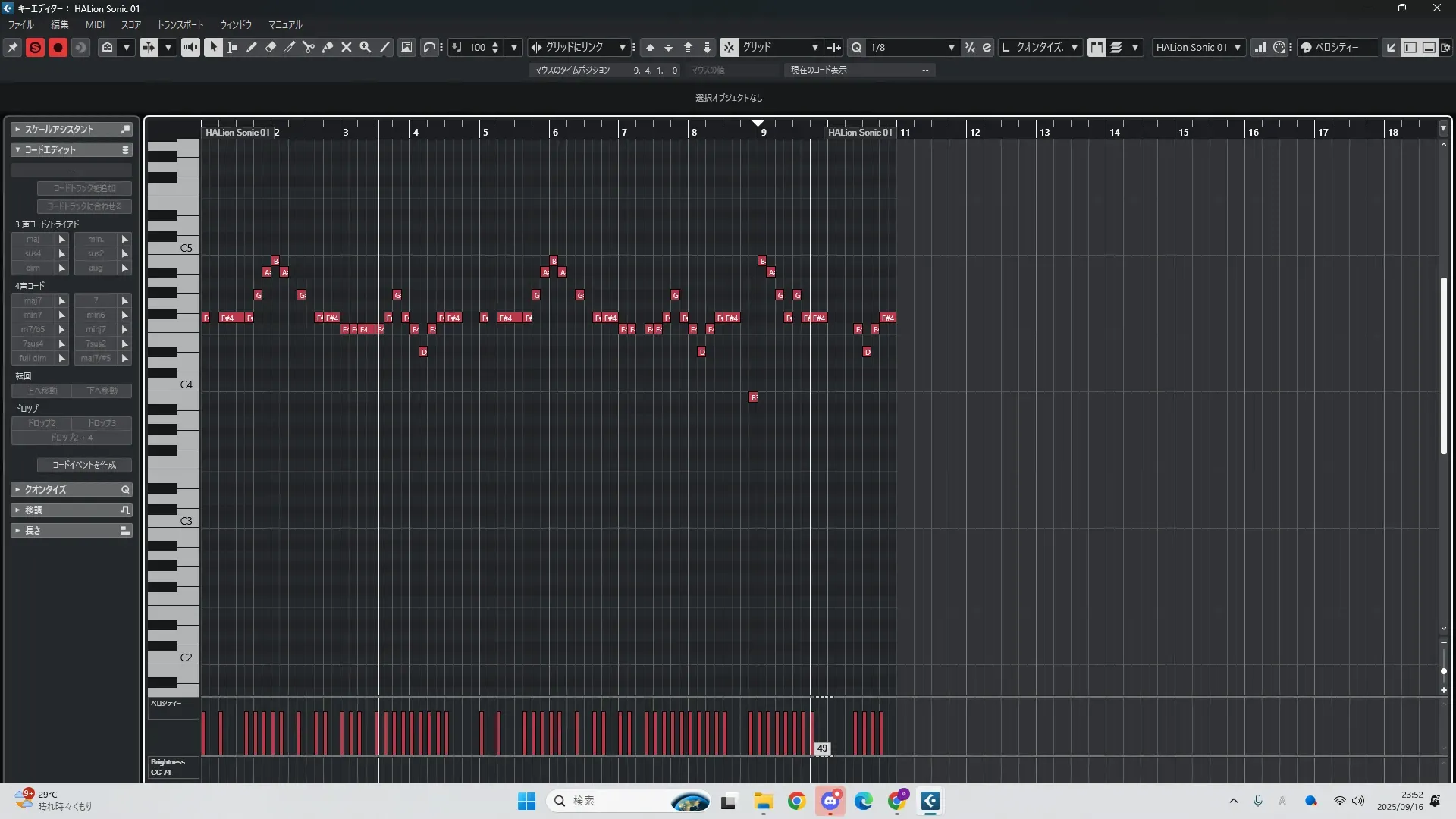The height and width of the screenshot is (819, 1456).
Task: Open the 1/8 quantize preset dropdown
Action: tap(951, 47)
